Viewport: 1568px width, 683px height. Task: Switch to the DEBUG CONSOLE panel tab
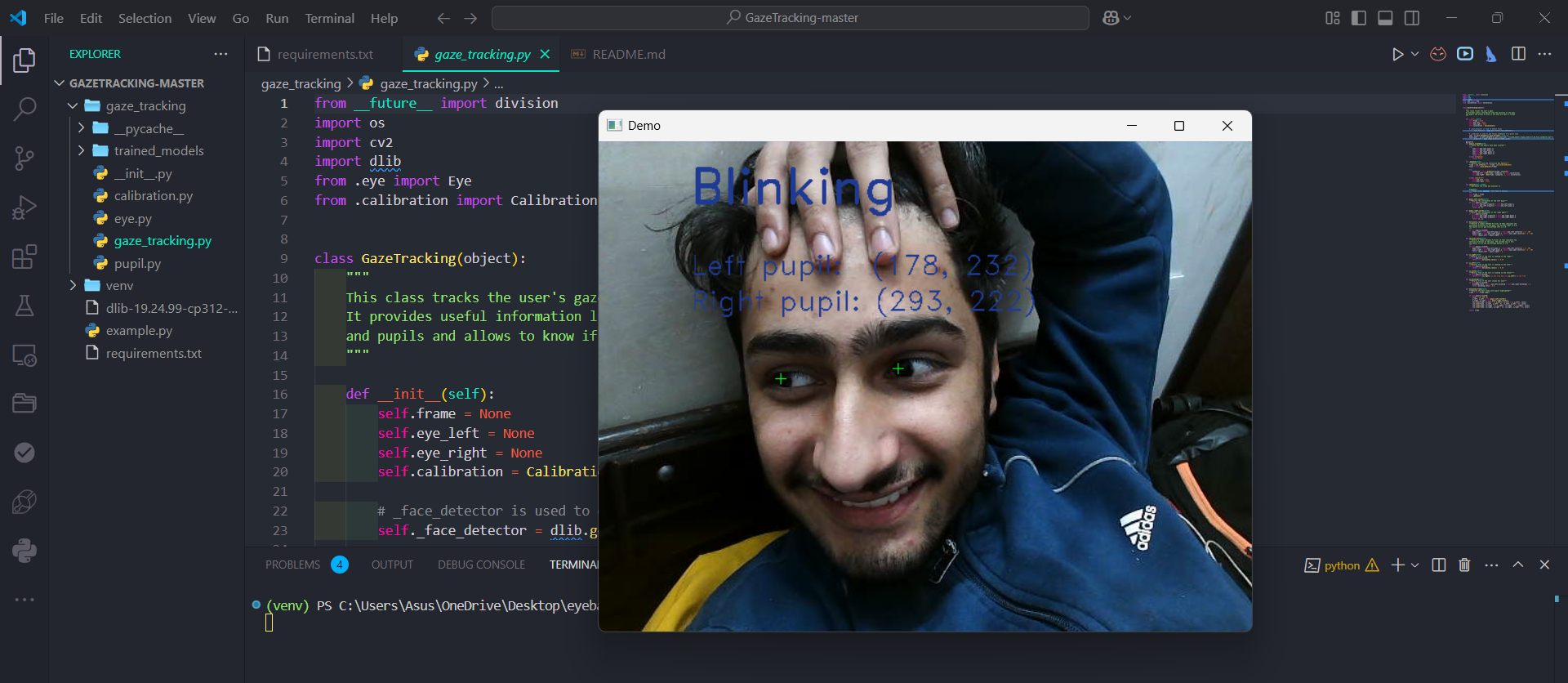pos(481,565)
